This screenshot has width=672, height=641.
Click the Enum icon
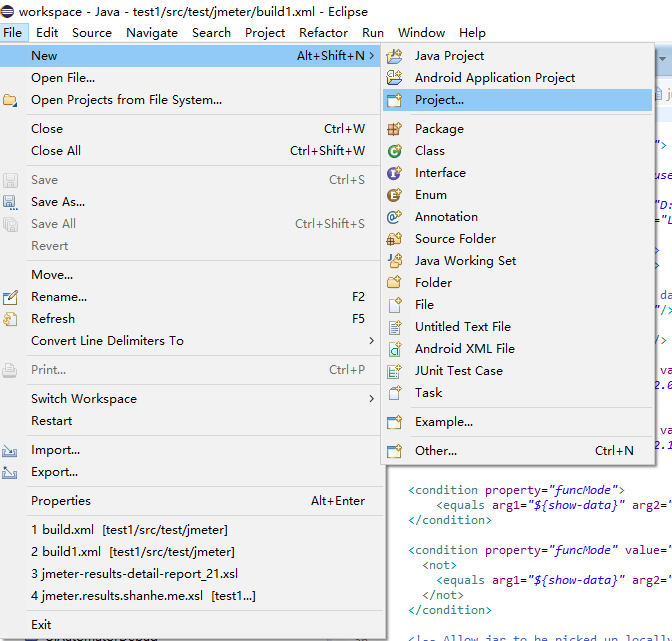[394, 195]
